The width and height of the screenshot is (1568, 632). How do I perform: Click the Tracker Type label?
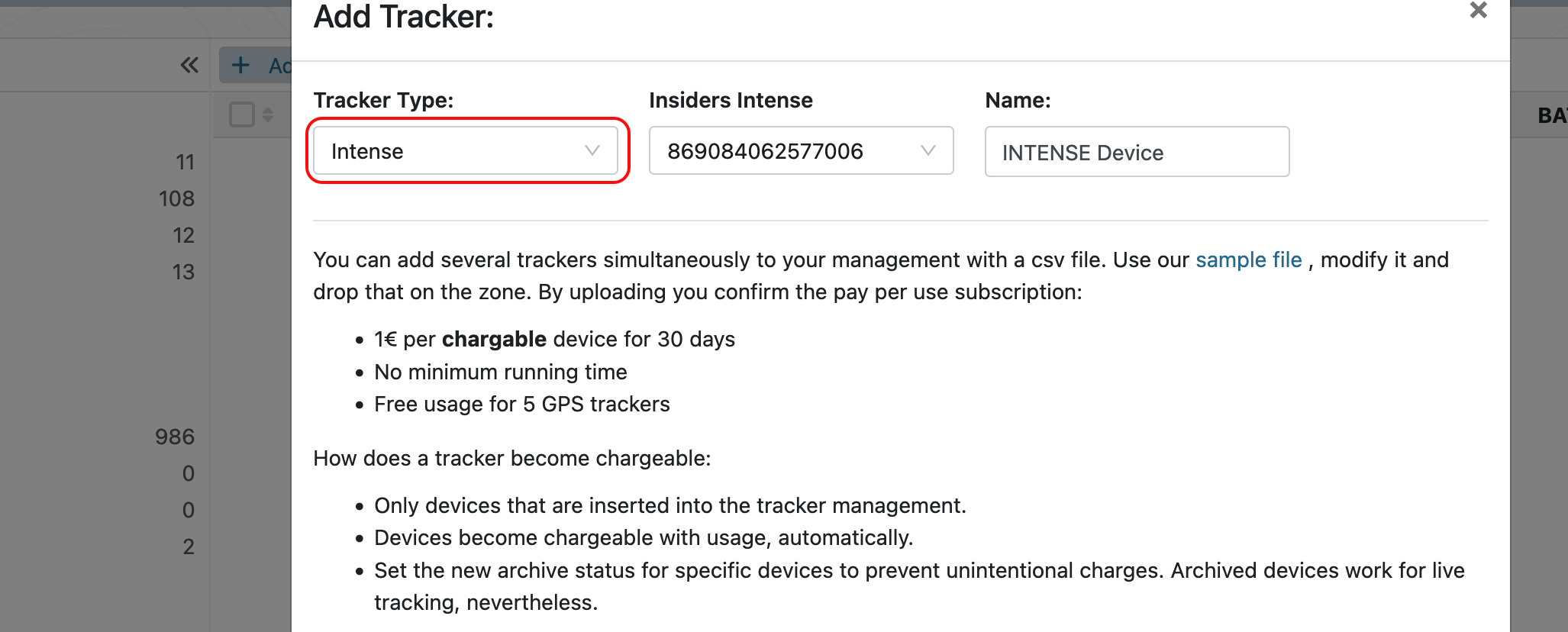[383, 101]
